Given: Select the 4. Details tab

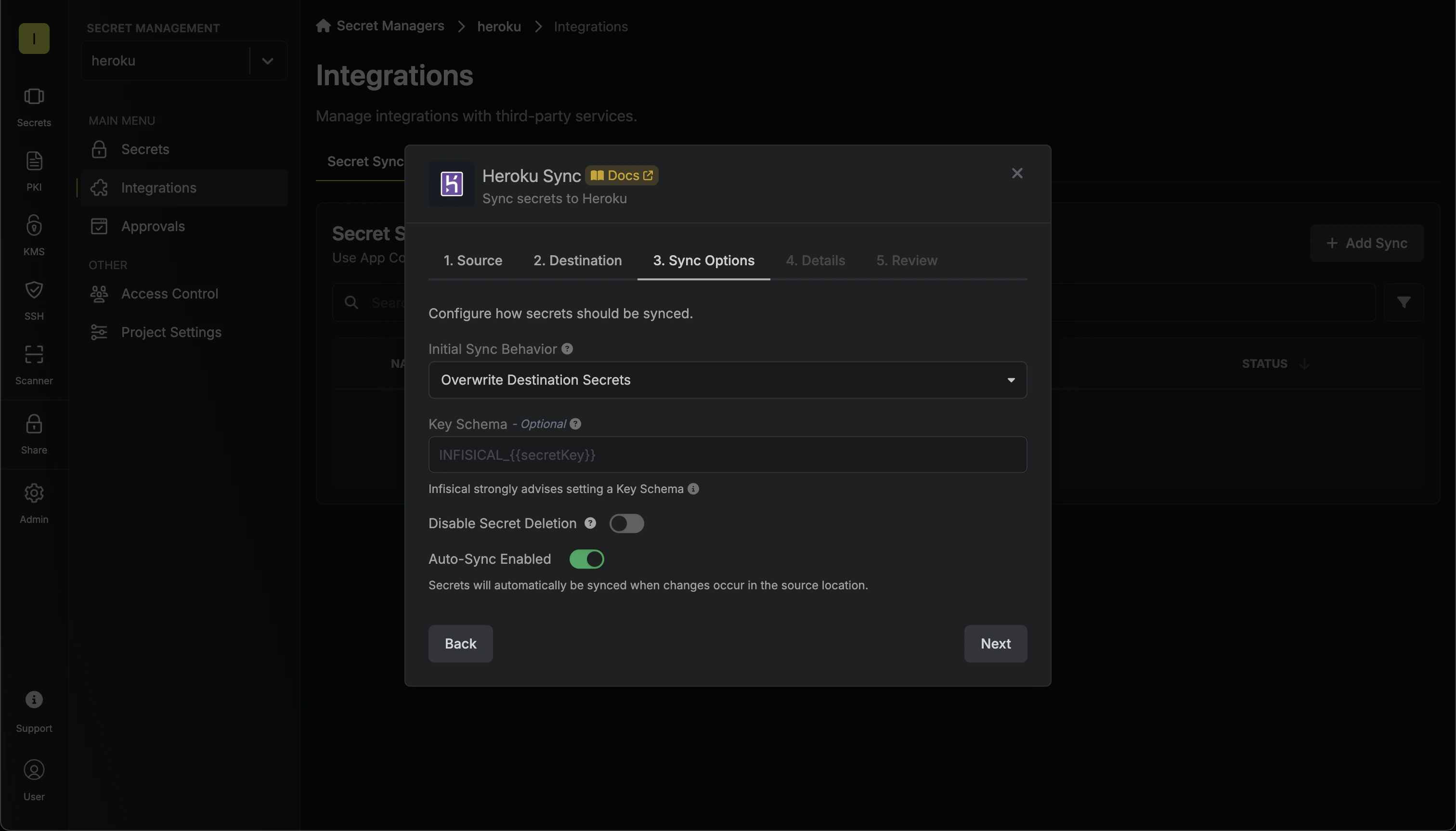Looking at the screenshot, I should tap(815, 261).
